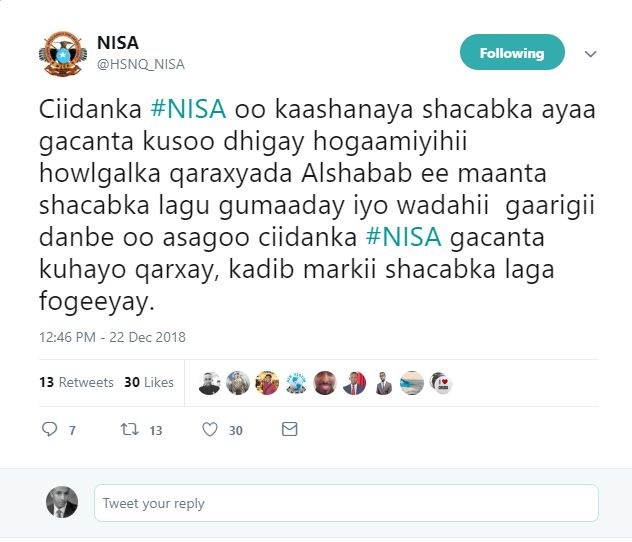Toggle the Following button
Image resolution: width=632 pixels, height=542 pixels.
[512, 53]
